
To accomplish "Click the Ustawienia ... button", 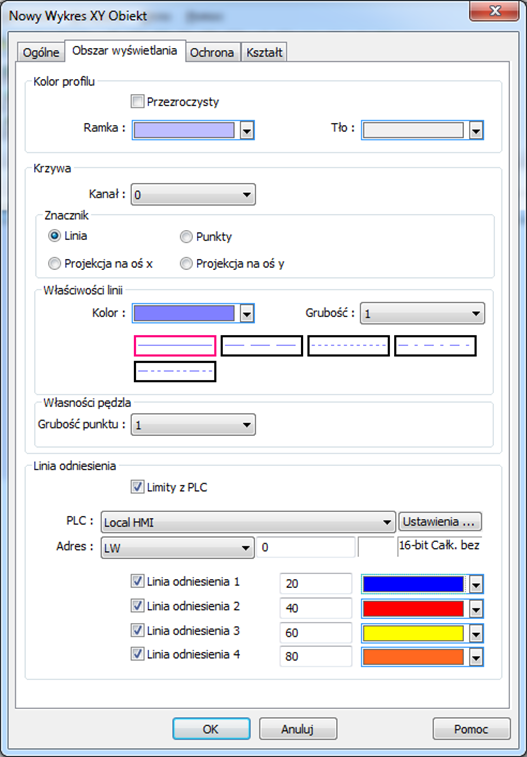I will point(440,521).
